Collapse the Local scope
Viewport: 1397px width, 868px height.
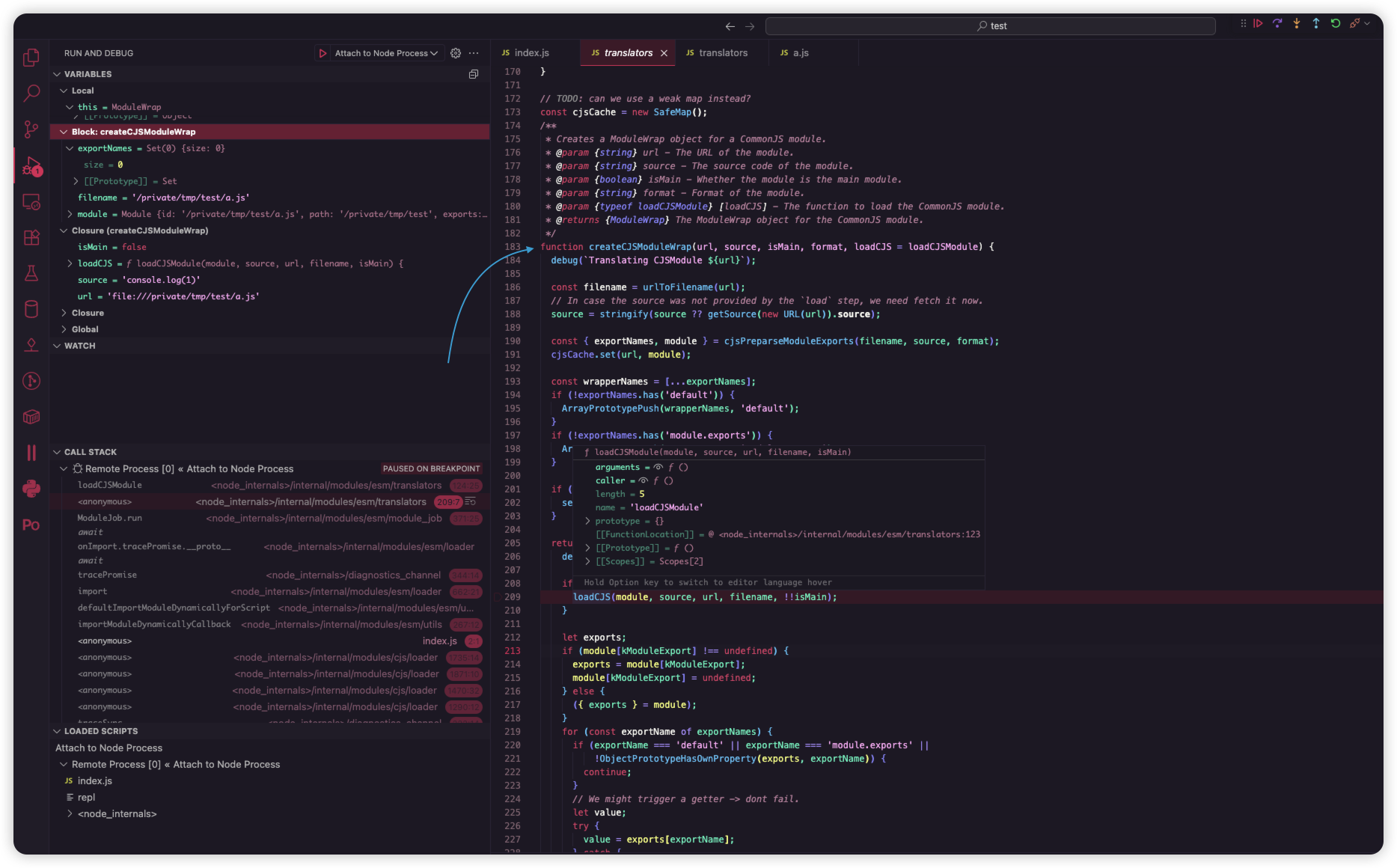click(x=64, y=91)
